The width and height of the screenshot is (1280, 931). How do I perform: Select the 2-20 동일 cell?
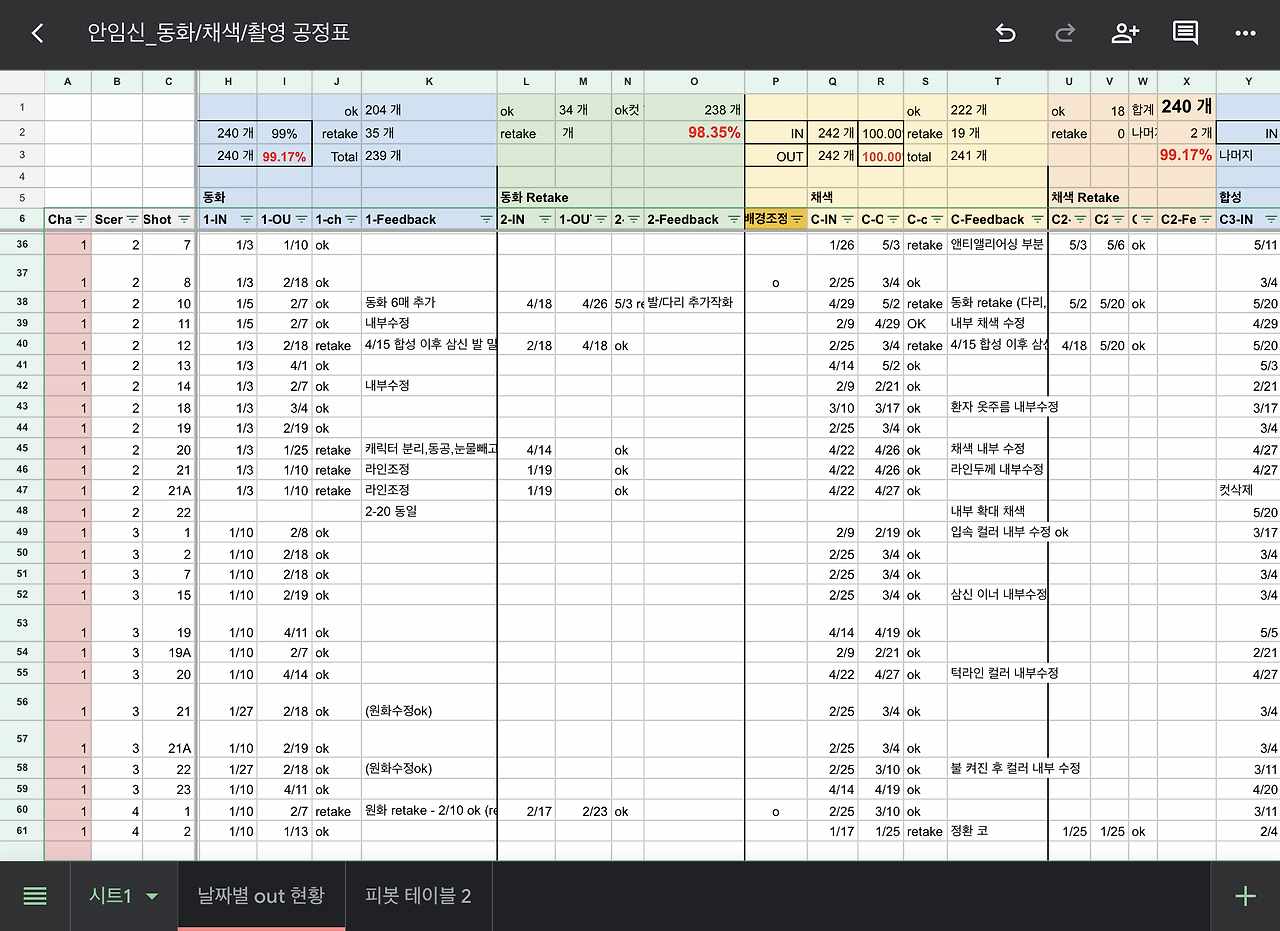429,511
